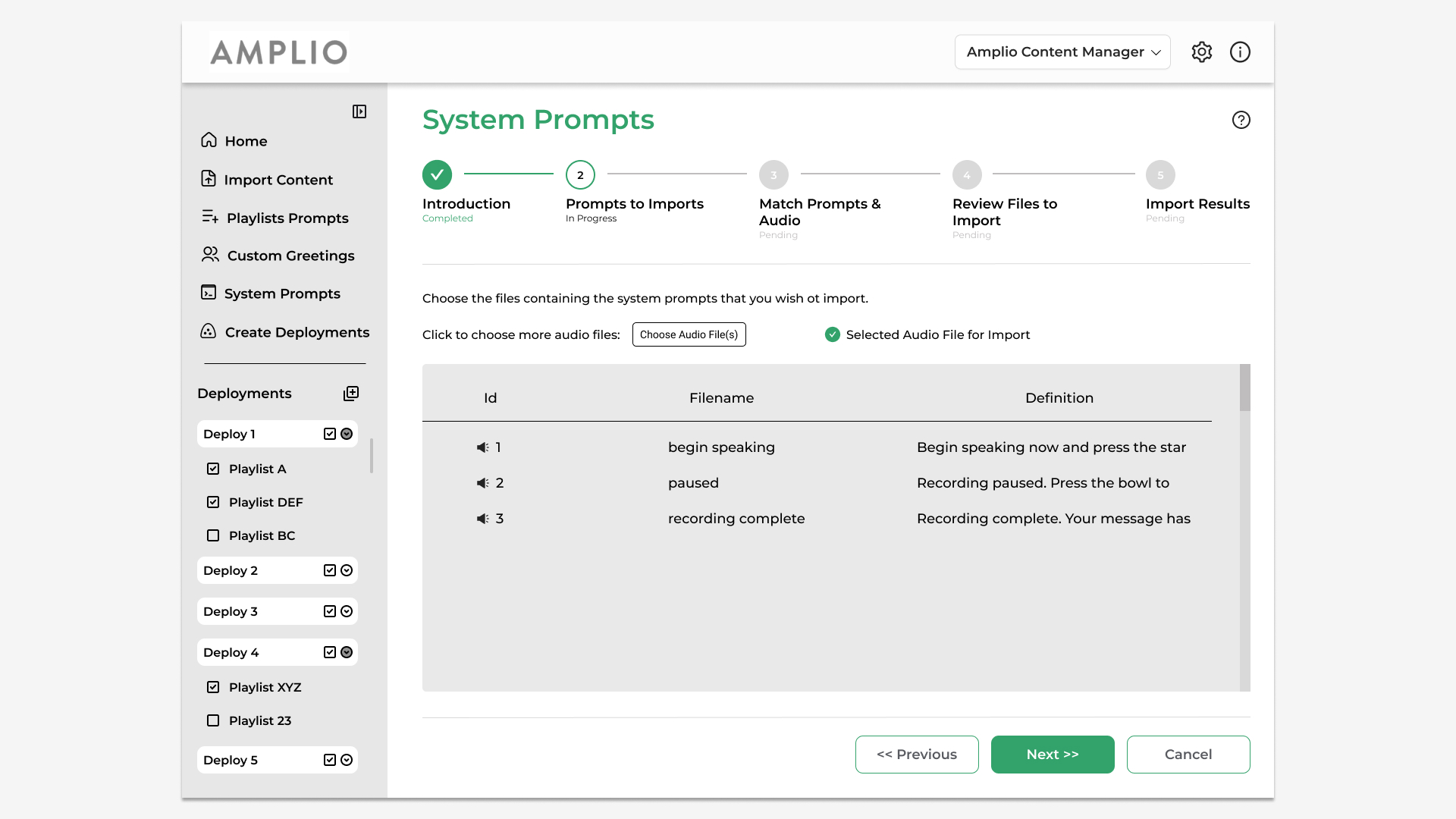Select 'recording complete' filename cell
This screenshot has height=819, width=1456.
tap(736, 519)
